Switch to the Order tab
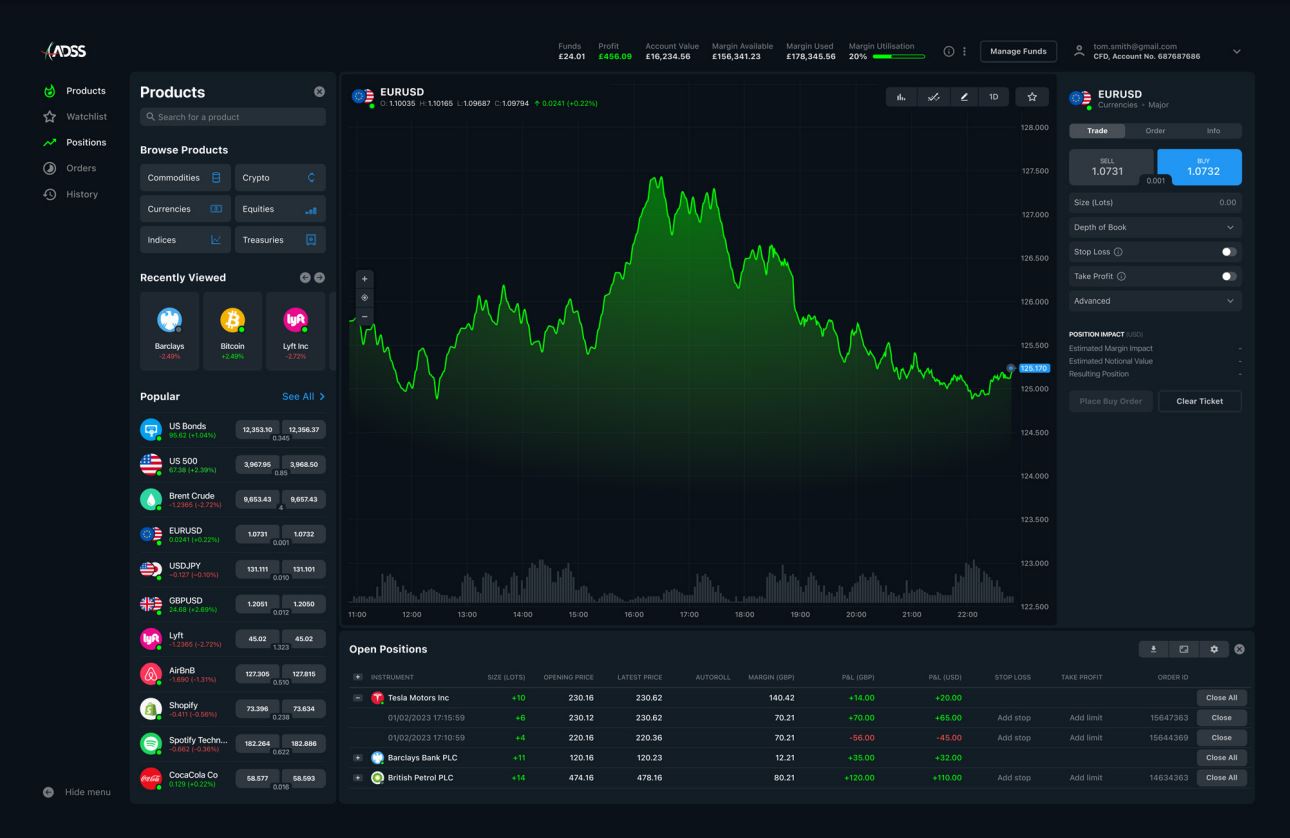The image size is (1290, 838). (x=1155, y=130)
